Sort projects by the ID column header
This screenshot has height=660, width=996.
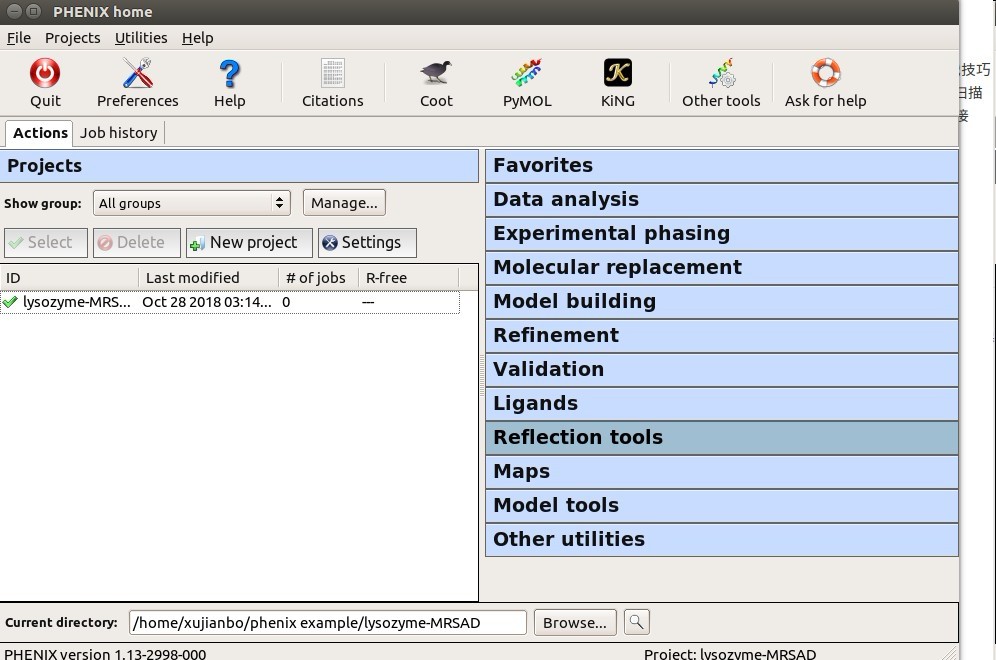click(69, 278)
